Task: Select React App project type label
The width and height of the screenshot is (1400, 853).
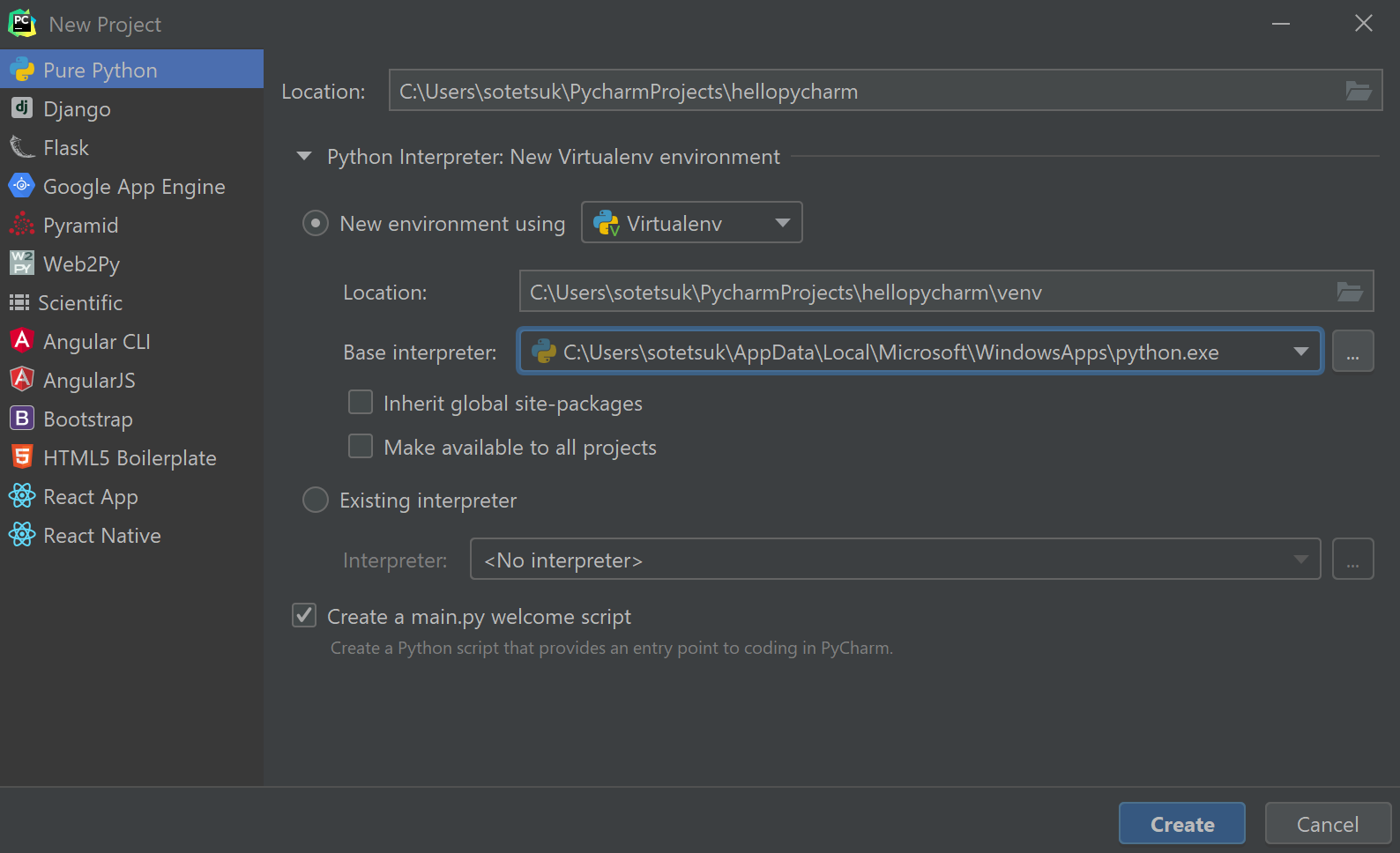Action: [91, 496]
